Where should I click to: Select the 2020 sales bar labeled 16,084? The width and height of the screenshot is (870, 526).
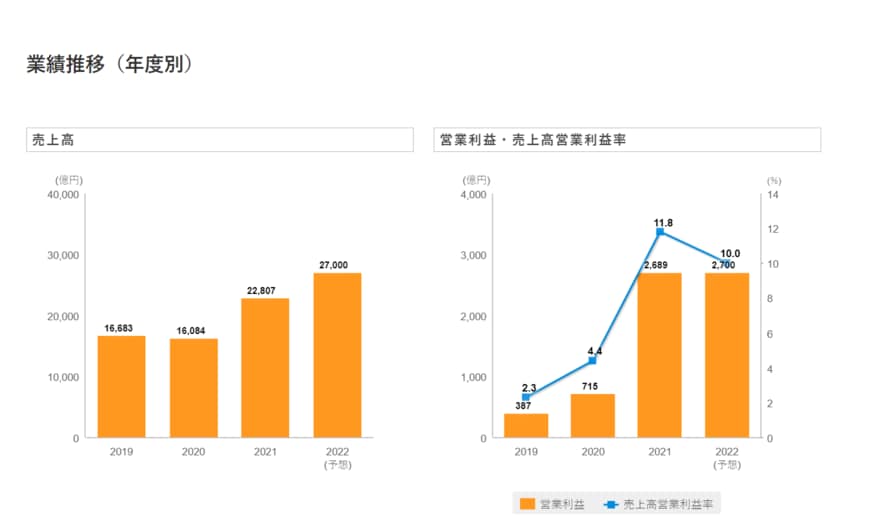[x=193, y=388]
